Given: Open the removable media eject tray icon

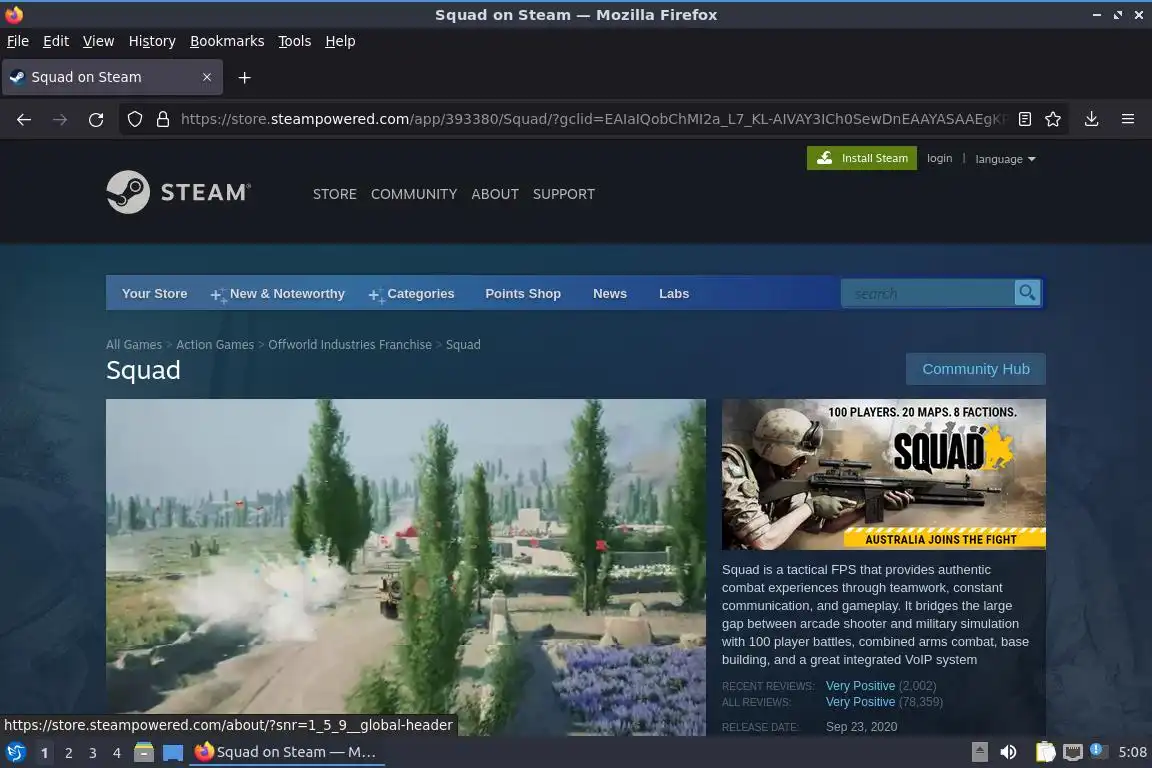Looking at the screenshot, I should coord(979,752).
